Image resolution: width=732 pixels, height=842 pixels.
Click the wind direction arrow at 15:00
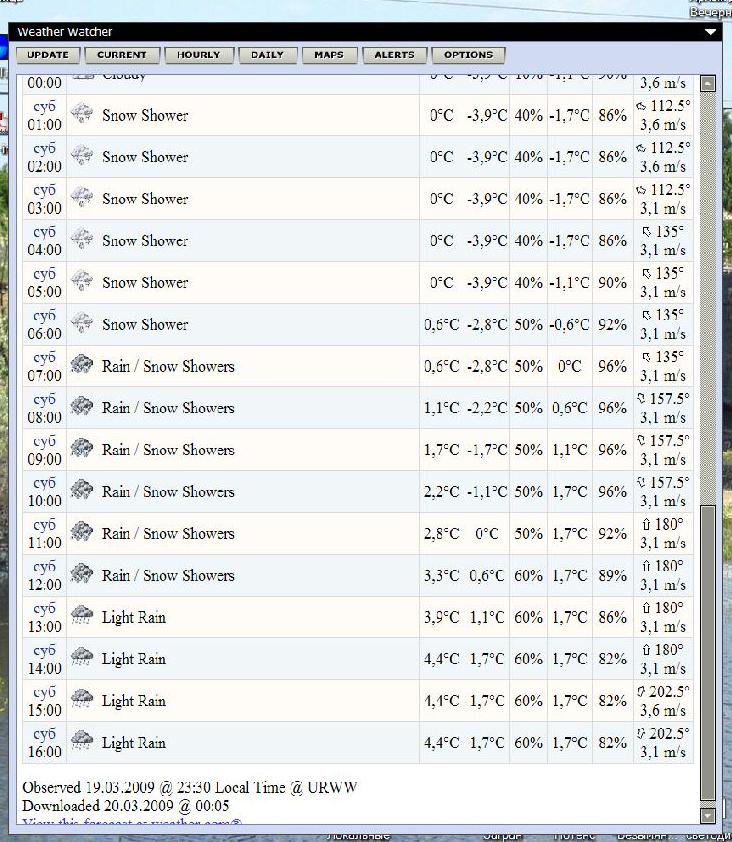(641, 692)
